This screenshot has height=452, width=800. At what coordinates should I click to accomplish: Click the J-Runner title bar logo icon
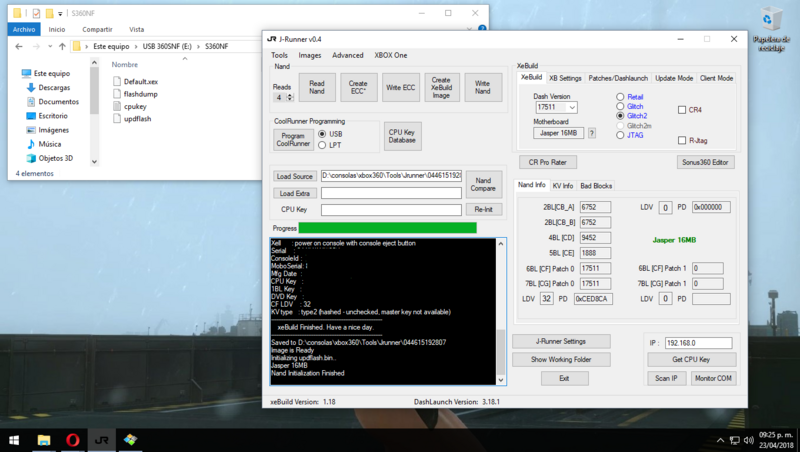pyautogui.click(x=271, y=39)
